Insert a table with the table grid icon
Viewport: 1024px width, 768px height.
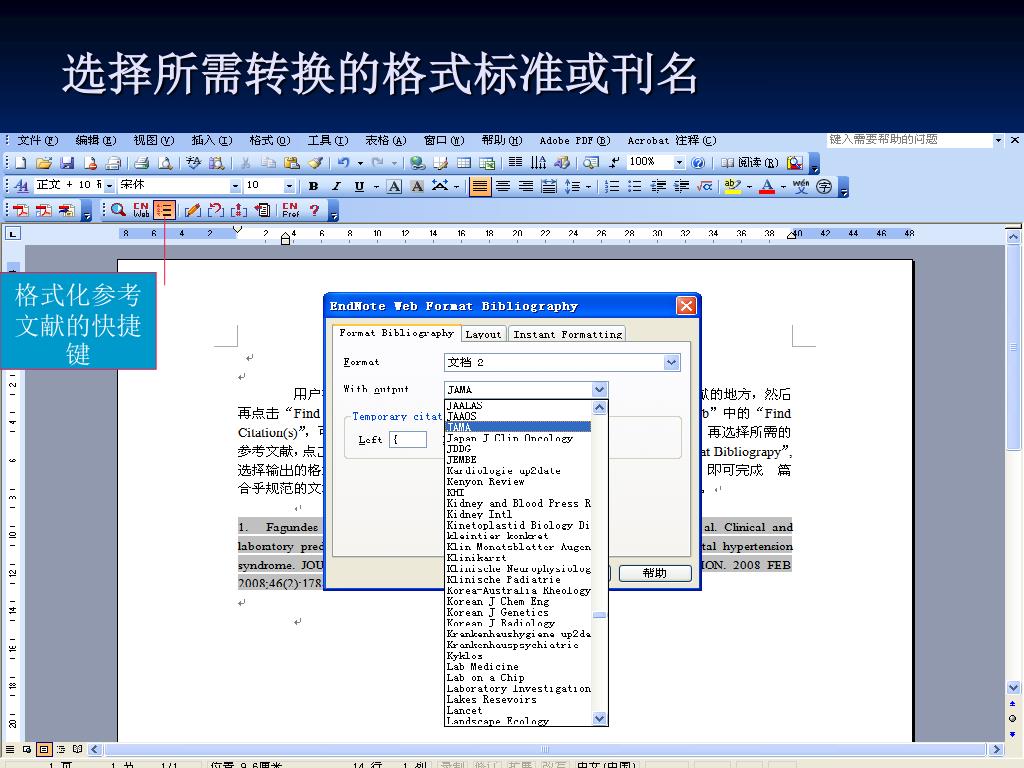[464, 163]
